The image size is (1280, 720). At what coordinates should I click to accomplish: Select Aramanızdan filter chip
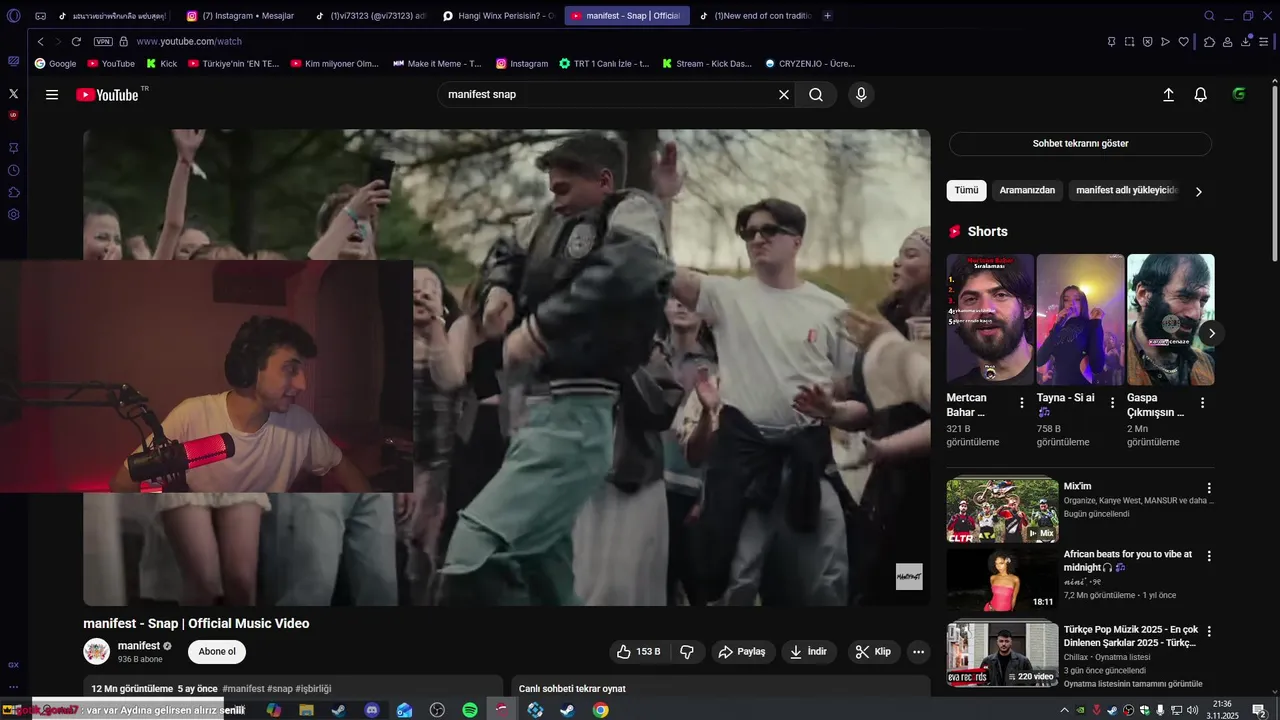tap(1027, 190)
